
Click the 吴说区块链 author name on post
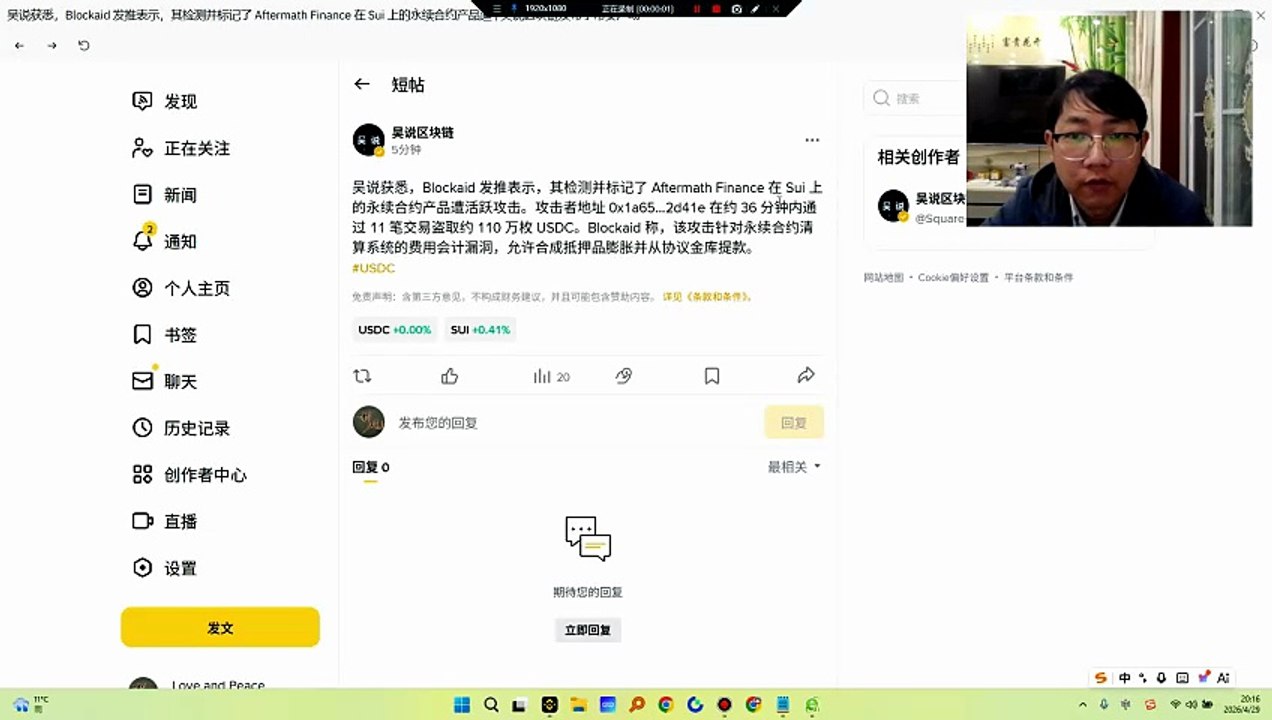[422, 132]
